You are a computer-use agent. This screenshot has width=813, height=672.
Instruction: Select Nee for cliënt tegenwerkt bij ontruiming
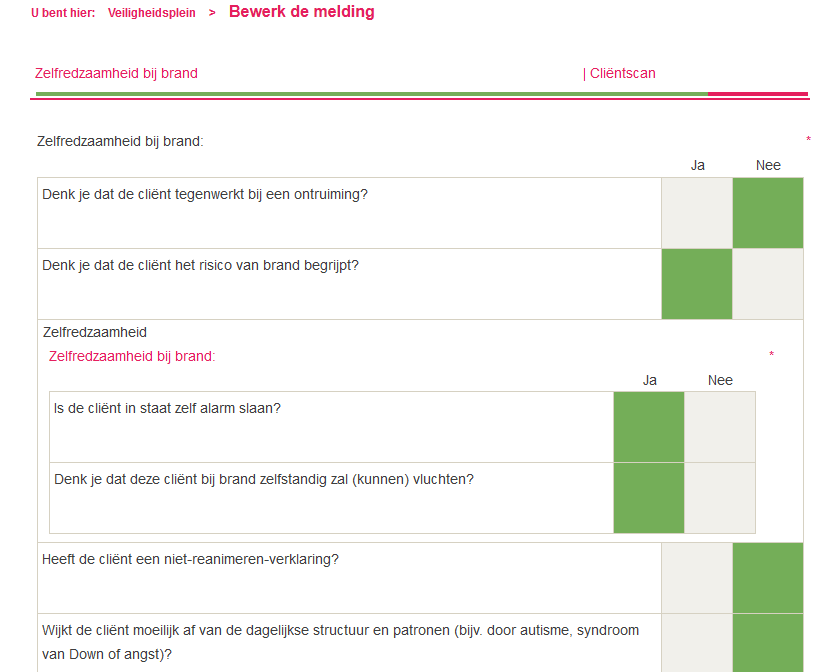click(768, 213)
